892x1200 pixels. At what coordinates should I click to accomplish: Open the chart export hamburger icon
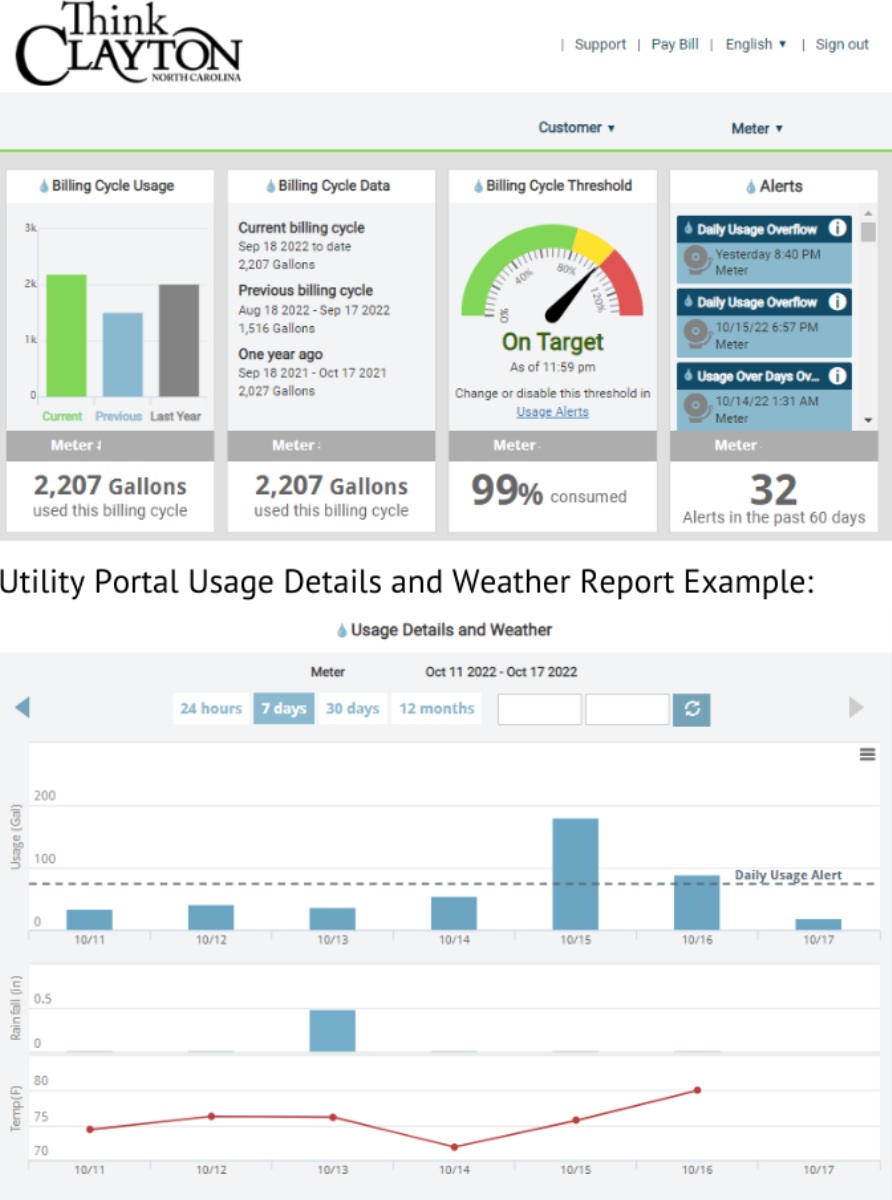coord(866,754)
